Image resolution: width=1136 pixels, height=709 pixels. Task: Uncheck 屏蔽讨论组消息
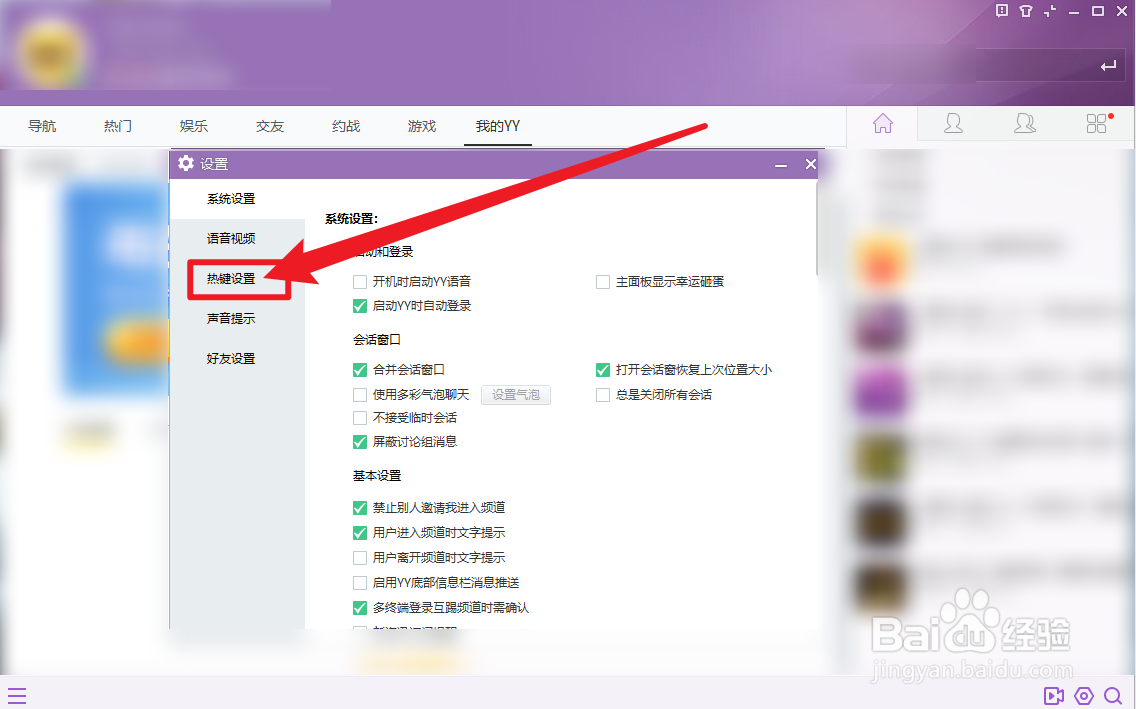(x=360, y=442)
